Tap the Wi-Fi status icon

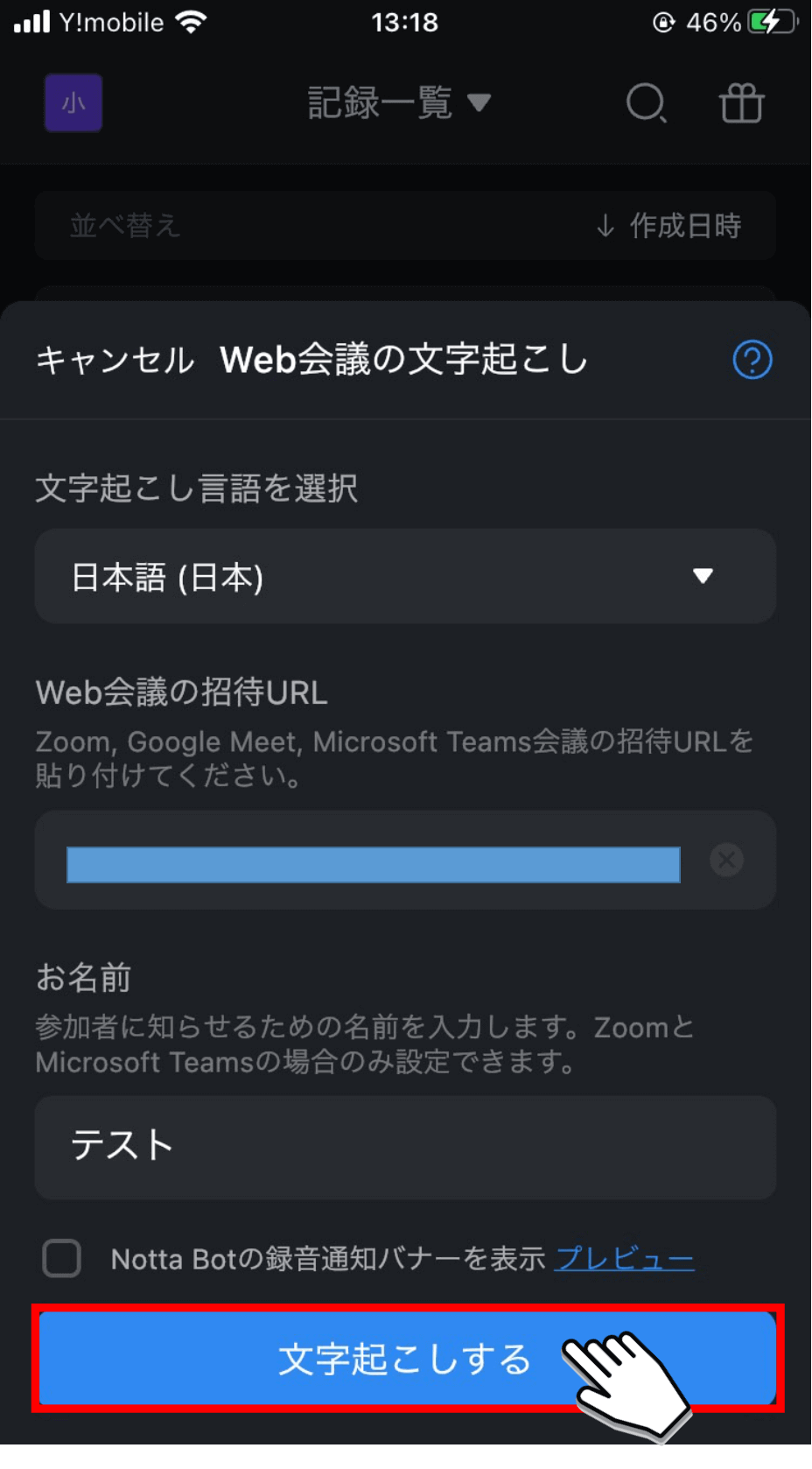coord(191,22)
